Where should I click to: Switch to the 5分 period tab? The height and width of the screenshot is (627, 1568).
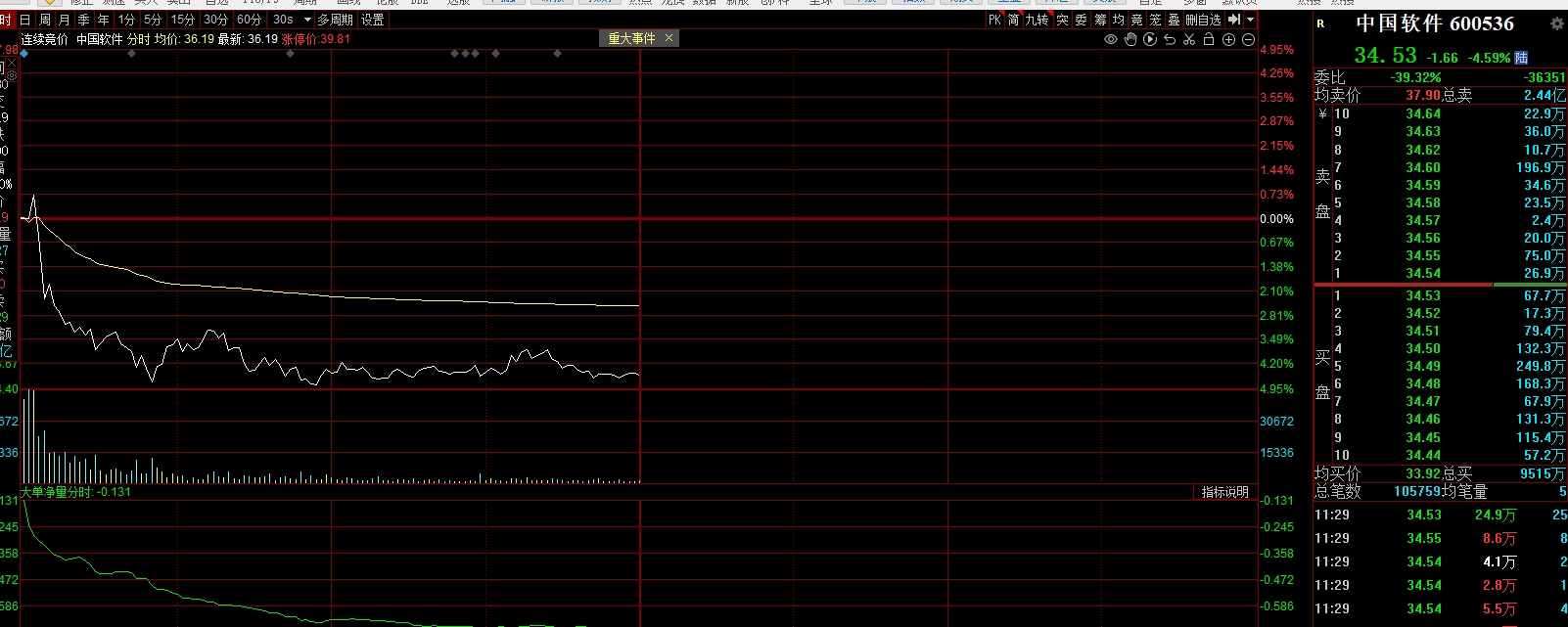coord(153,20)
